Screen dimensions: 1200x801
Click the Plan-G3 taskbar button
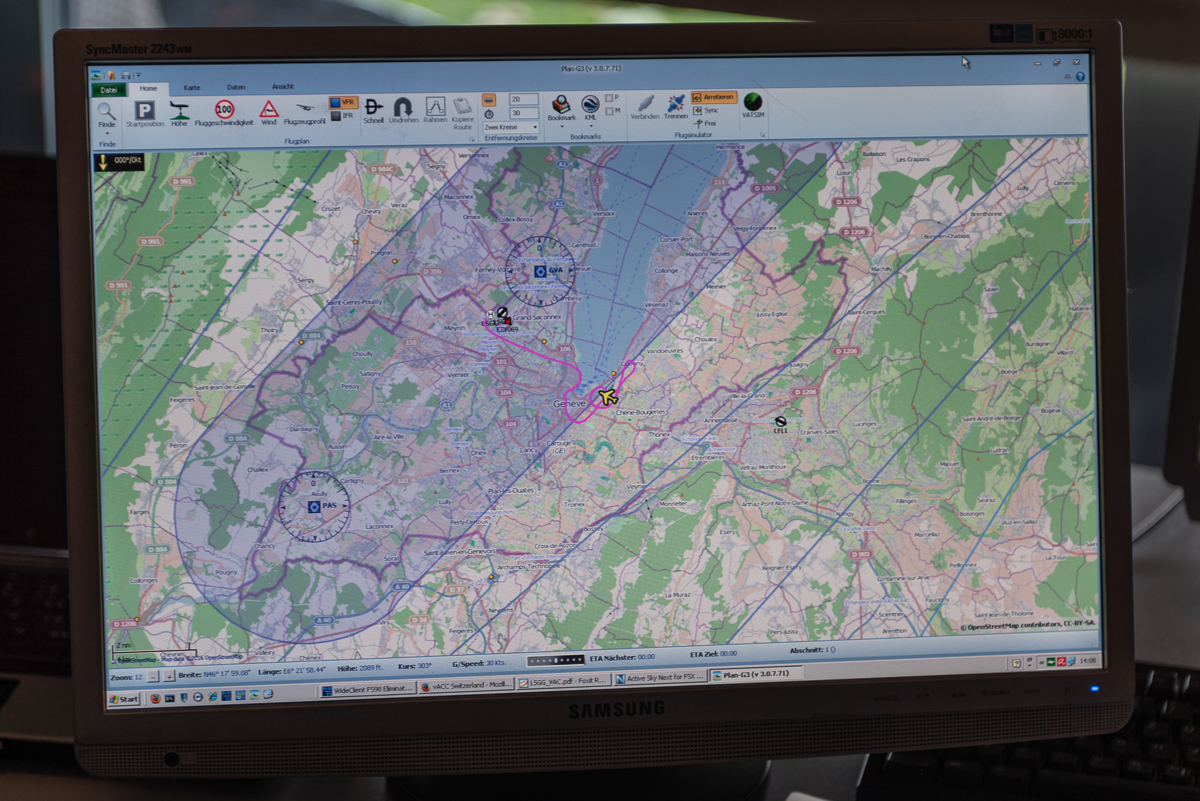point(756,674)
